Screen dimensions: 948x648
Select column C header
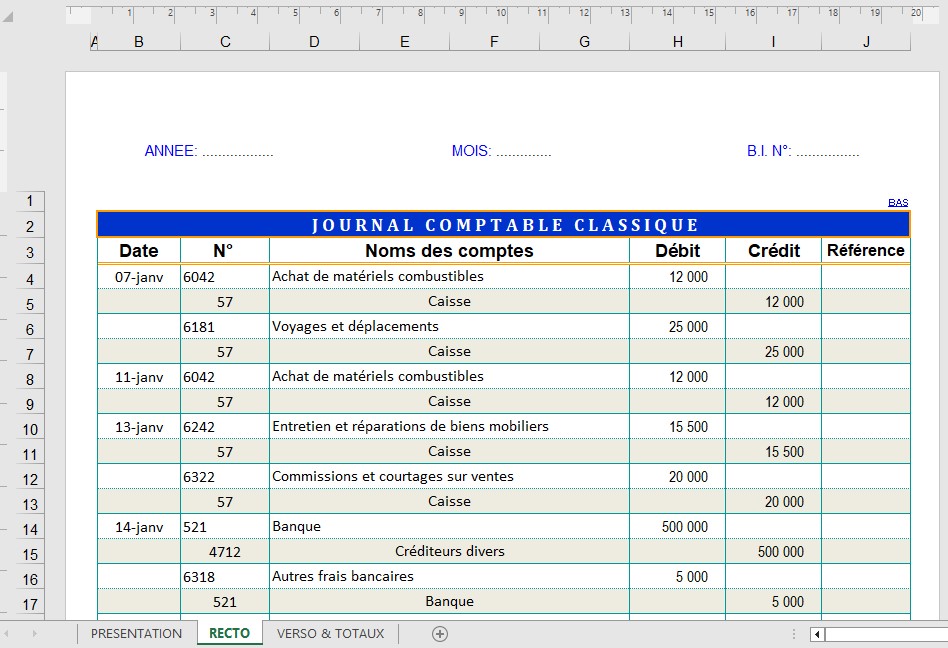(225, 42)
